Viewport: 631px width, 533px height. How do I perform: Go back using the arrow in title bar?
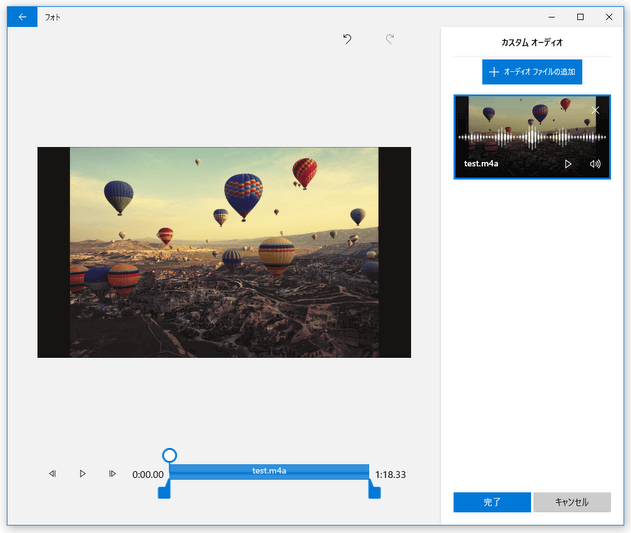22,17
